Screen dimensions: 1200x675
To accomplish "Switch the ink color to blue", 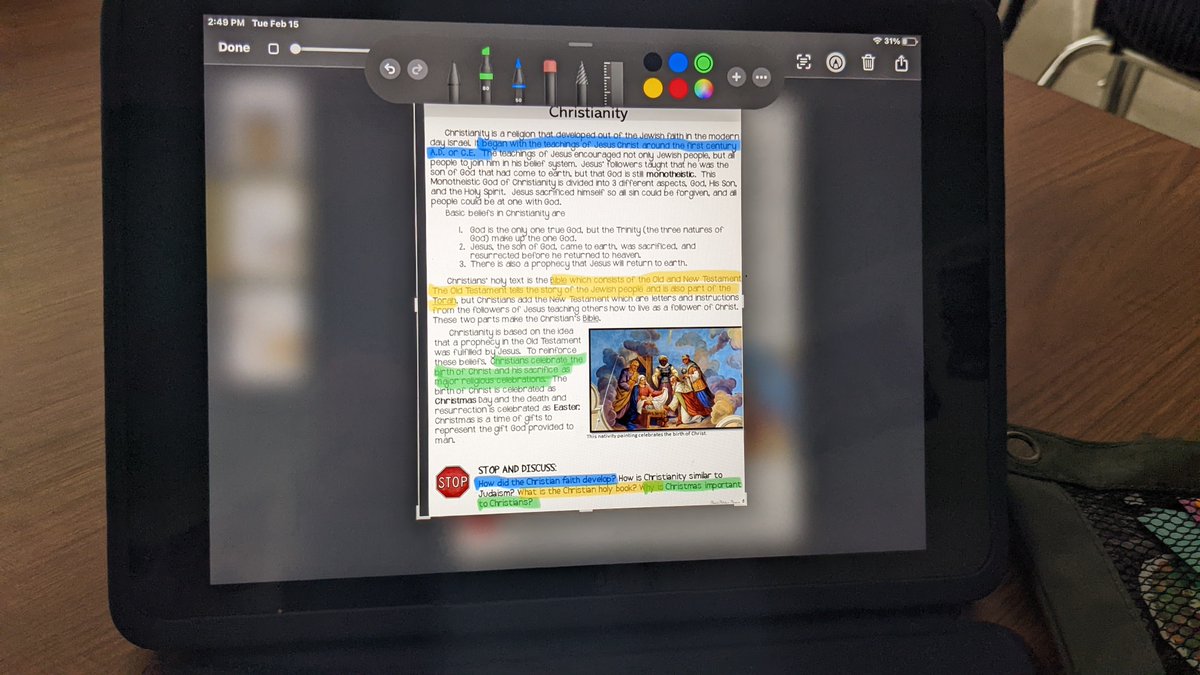I will [676, 61].
